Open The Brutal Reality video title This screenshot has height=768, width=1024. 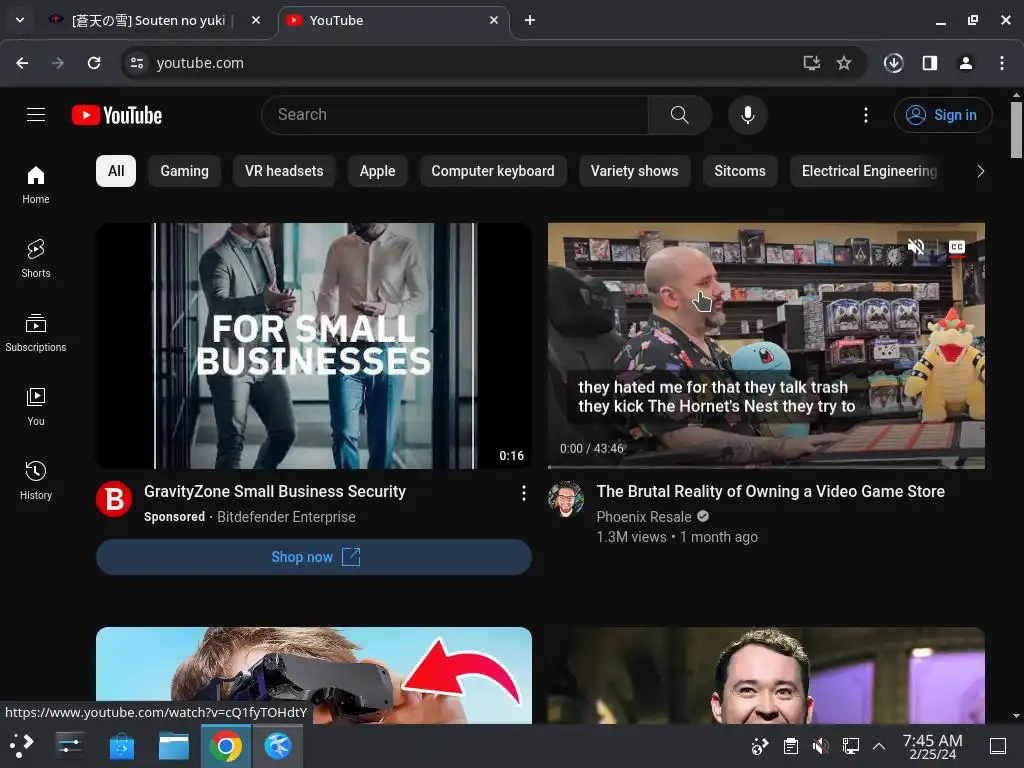771,492
